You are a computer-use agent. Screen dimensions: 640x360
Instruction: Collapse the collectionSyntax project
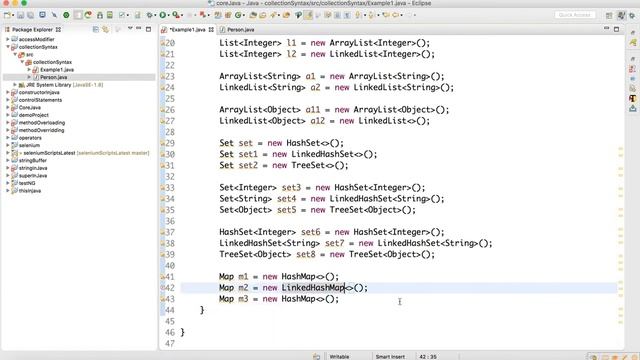point(8,47)
